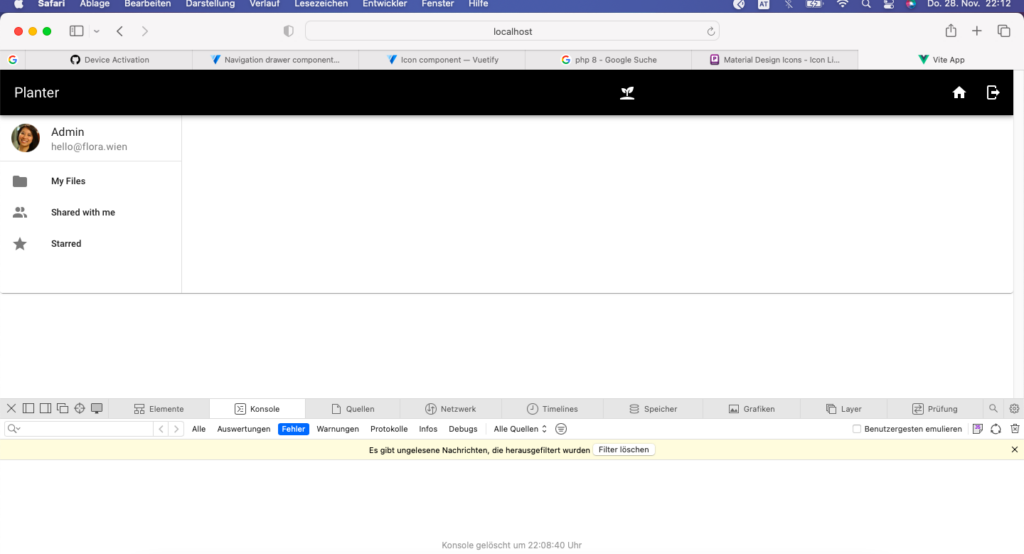The height and width of the screenshot is (554, 1024).
Task: Select the Debugs console filter
Action: pyautogui.click(x=463, y=429)
